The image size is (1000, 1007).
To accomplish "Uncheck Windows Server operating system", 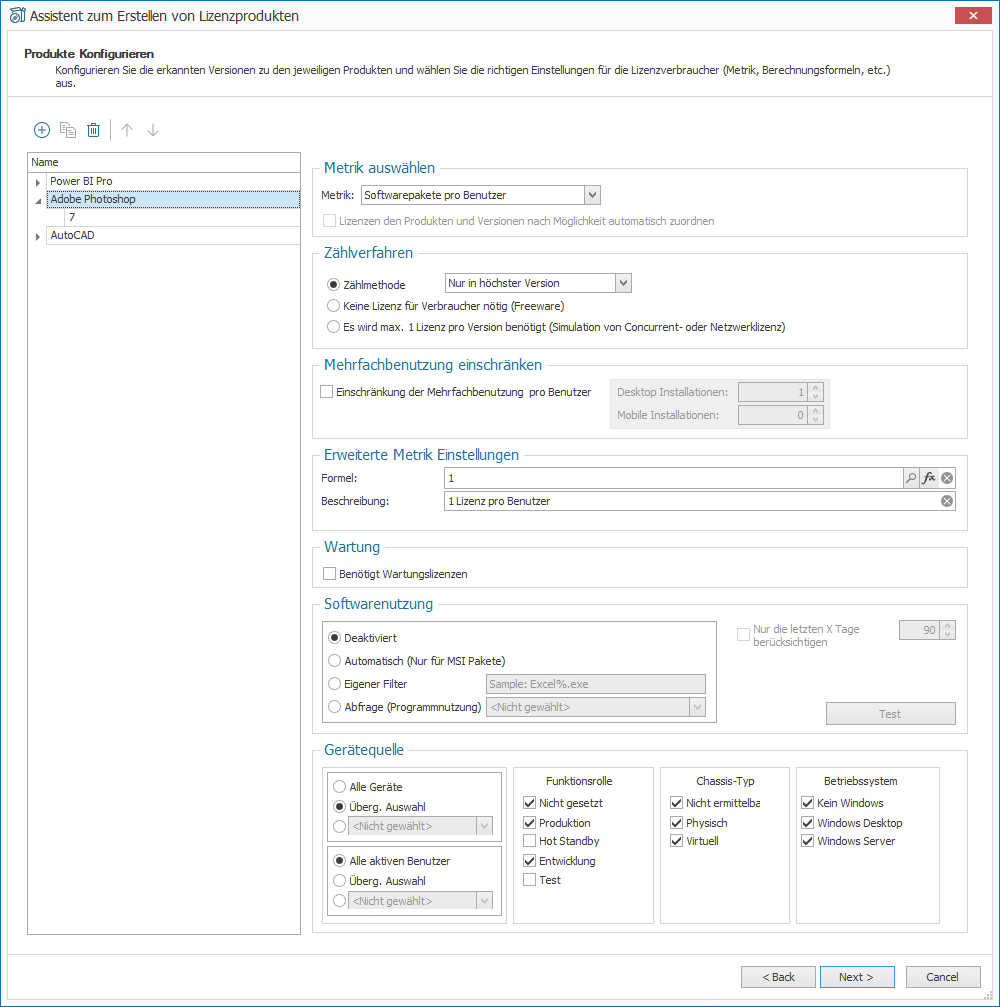I will coord(808,841).
